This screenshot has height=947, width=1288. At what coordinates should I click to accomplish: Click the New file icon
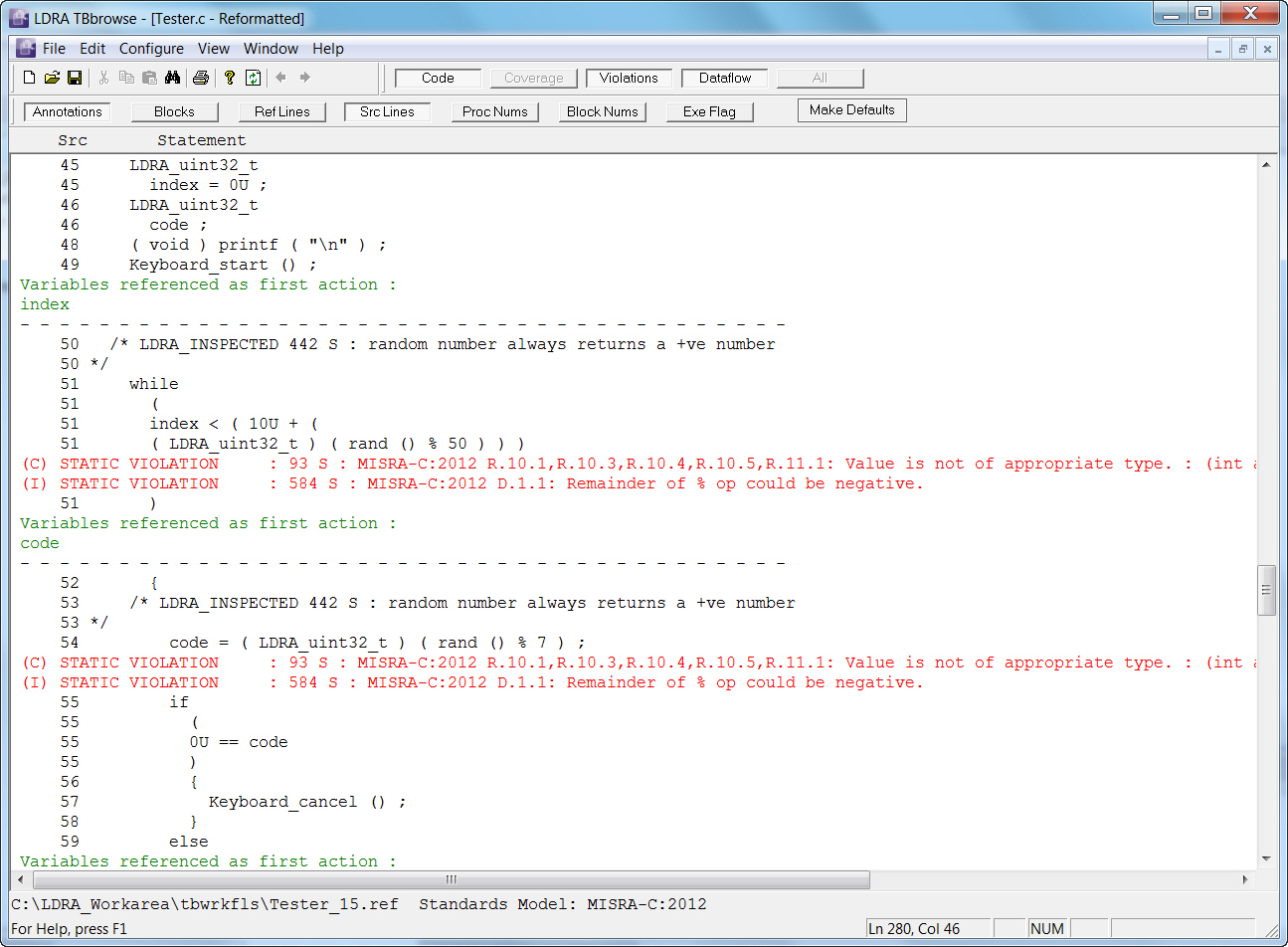point(29,78)
